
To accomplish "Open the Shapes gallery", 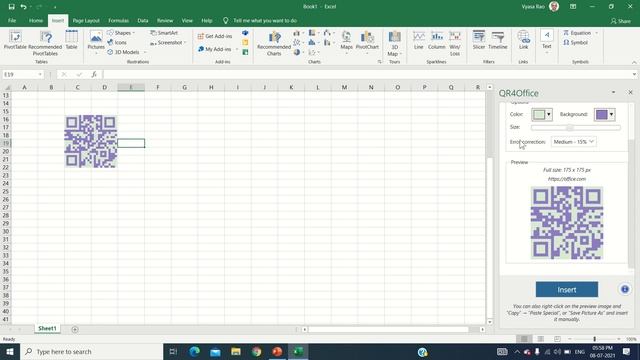I will tap(121, 33).
